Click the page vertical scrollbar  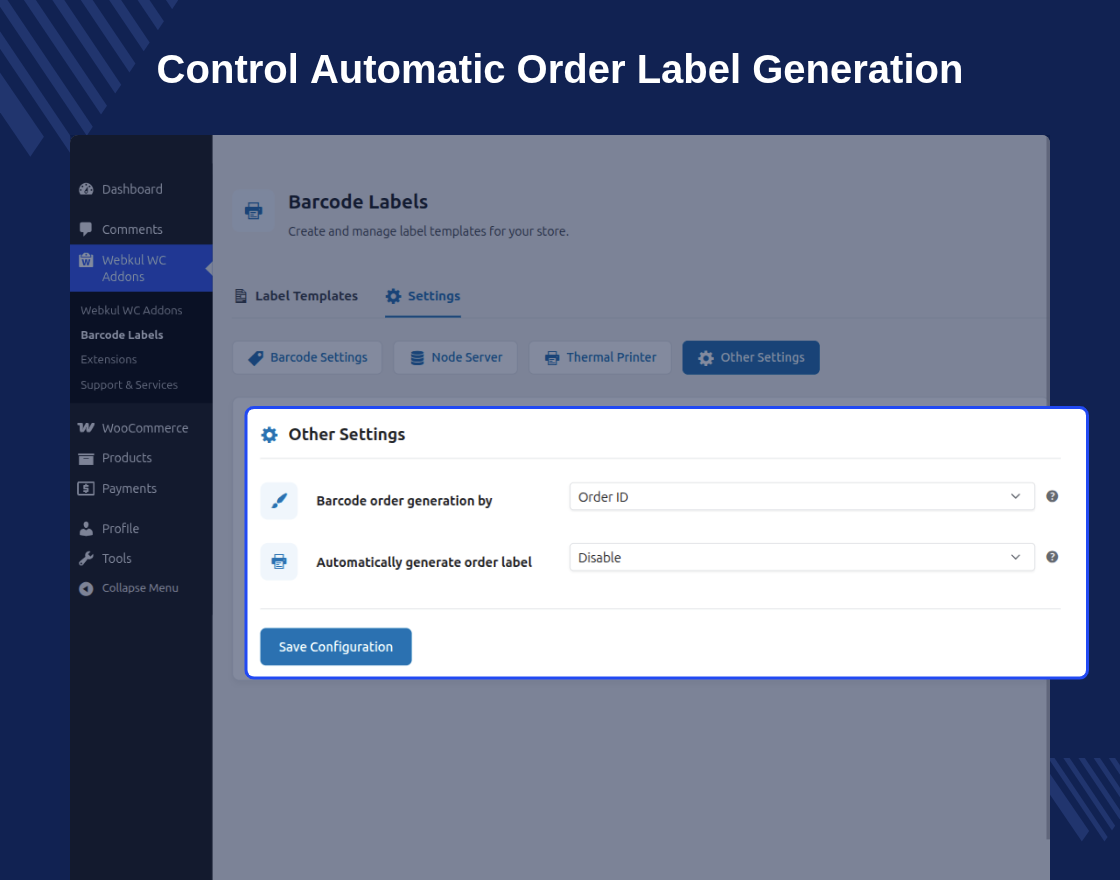(1047, 487)
